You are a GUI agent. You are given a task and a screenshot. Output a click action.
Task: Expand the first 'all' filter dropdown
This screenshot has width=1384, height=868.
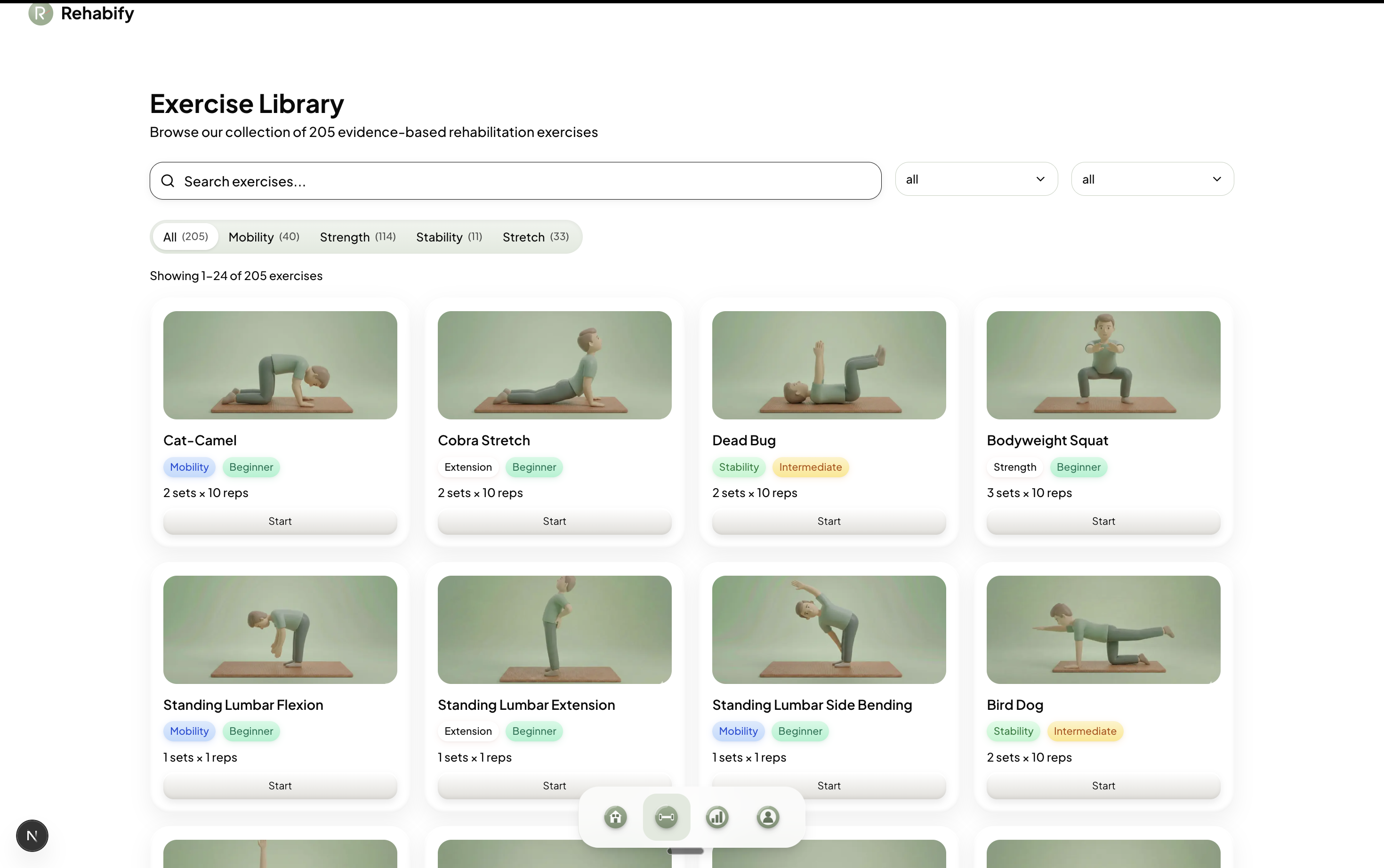click(x=976, y=179)
